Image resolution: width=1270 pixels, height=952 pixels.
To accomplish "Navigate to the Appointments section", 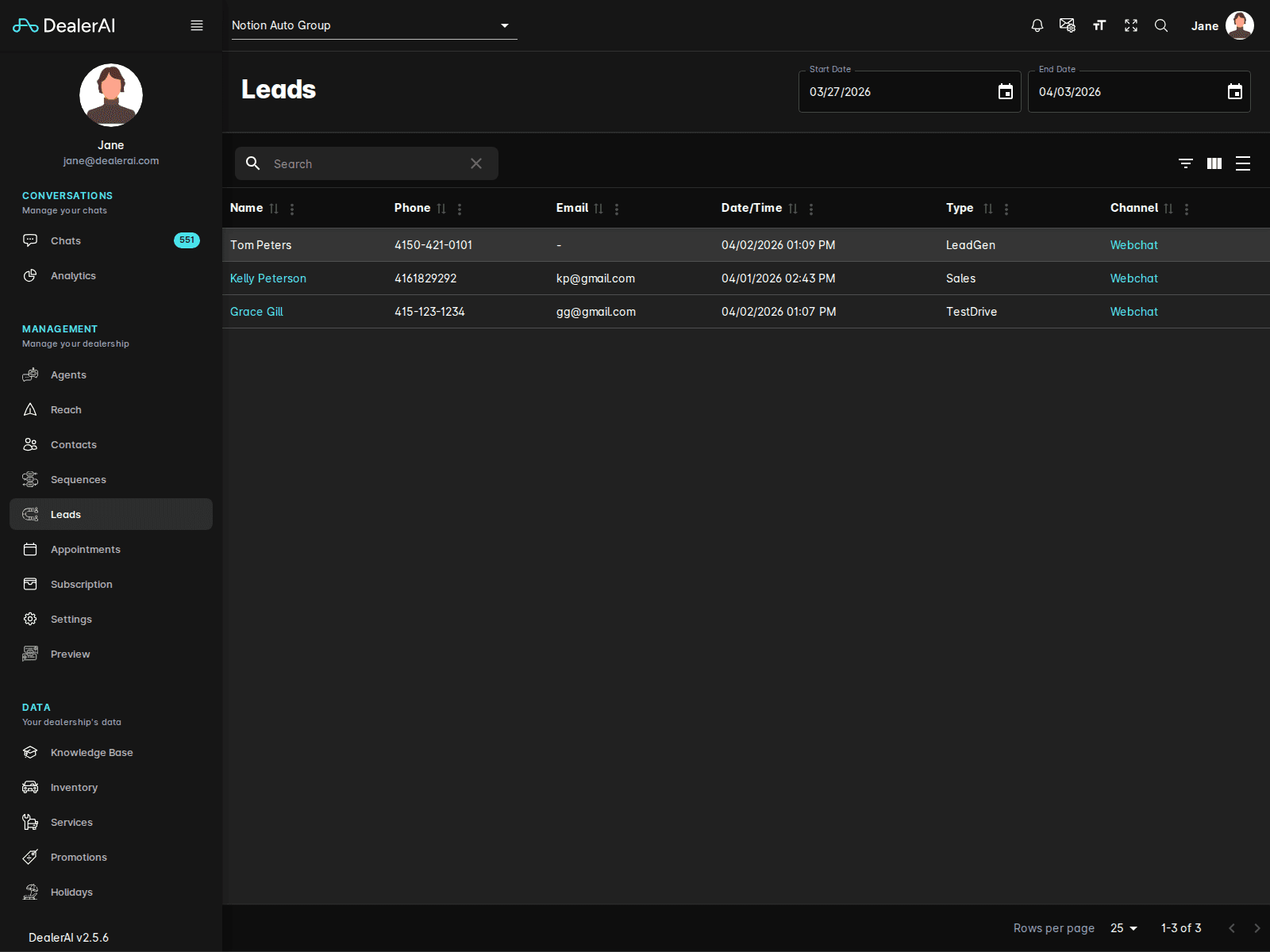I will tap(85, 549).
